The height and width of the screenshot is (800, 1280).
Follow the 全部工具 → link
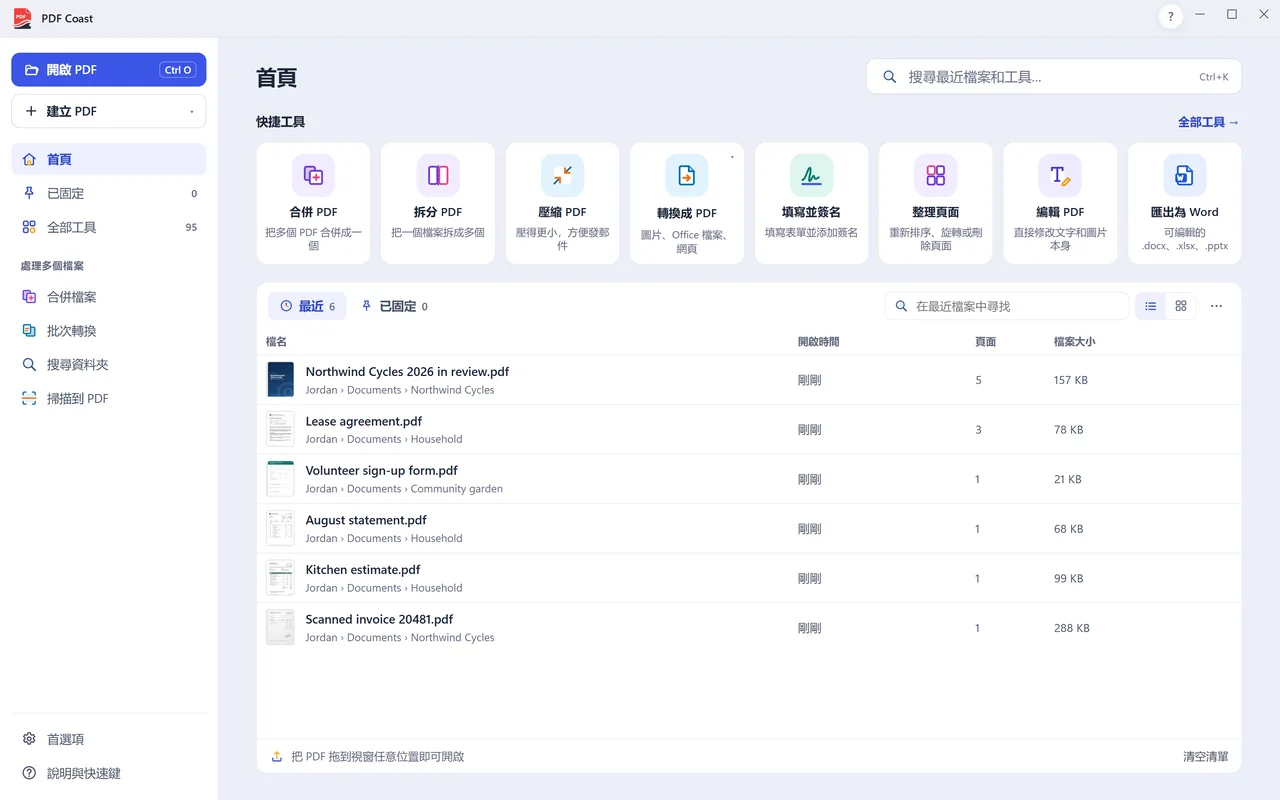(x=1208, y=122)
